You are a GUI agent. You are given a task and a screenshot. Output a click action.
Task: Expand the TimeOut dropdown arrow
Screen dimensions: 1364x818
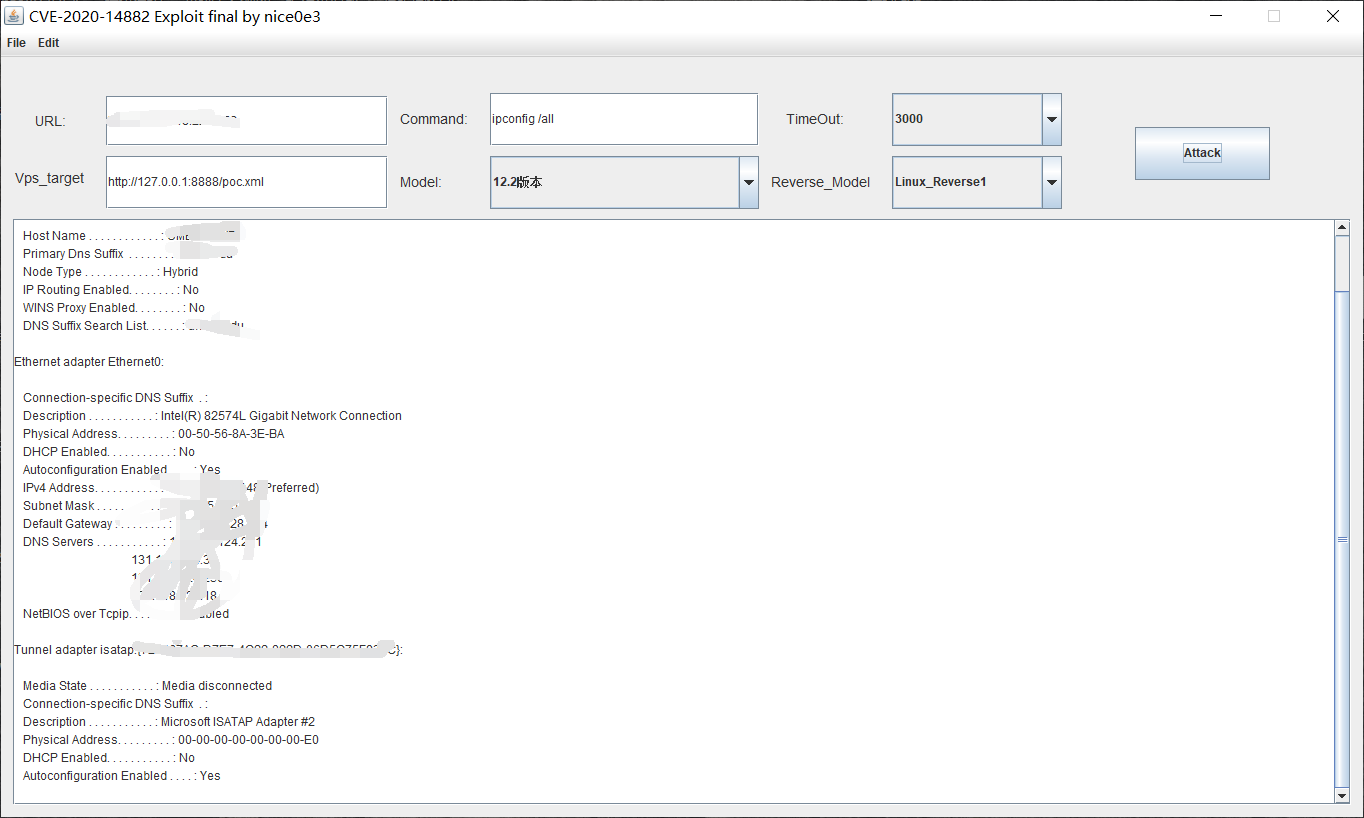tap(1052, 119)
